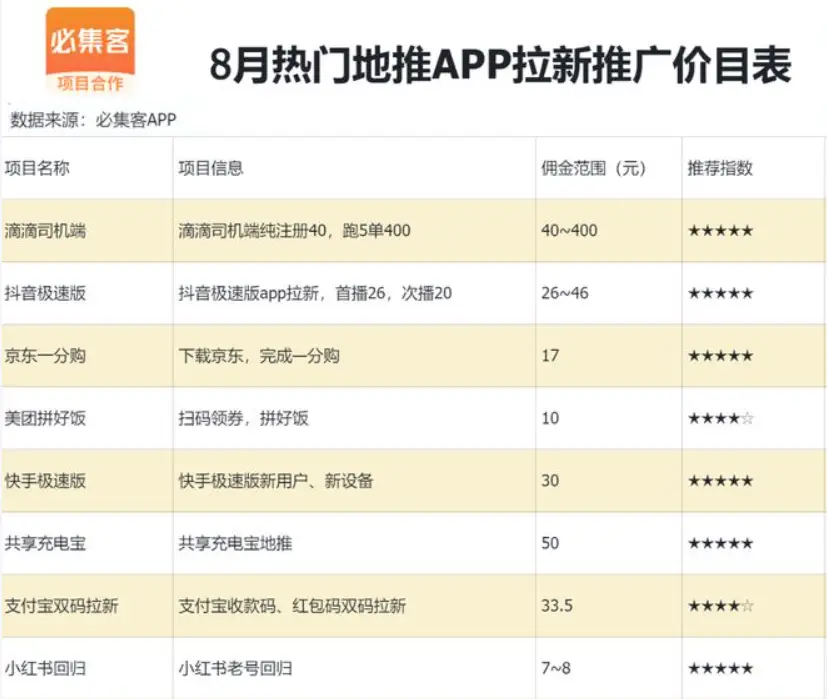827x699 pixels.
Task: Click the 40~400 commission value
Action: click(x=569, y=231)
